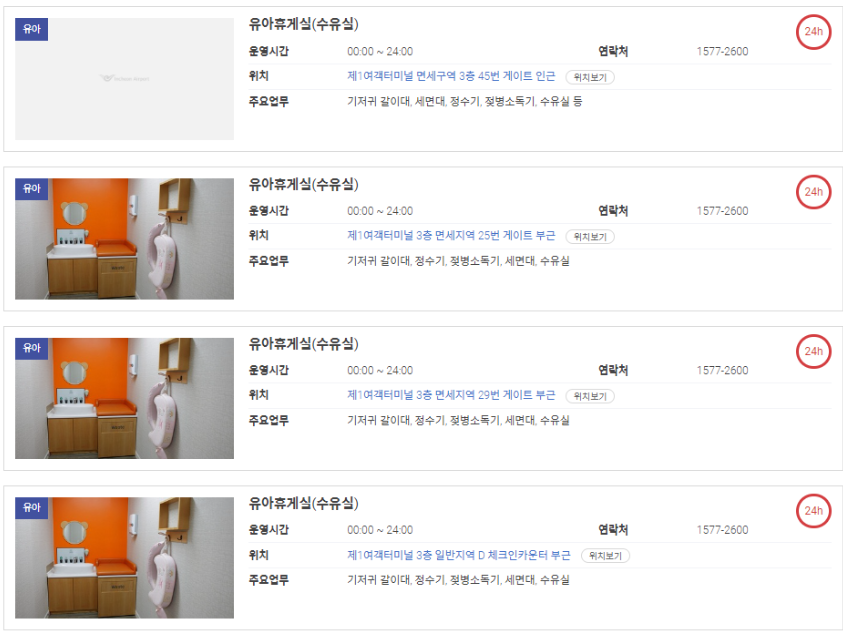The width and height of the screenshot is (843, 633).
Task: Click phone number 1577-2600 in 25번 게이트 card
Action: pos(722,211)
